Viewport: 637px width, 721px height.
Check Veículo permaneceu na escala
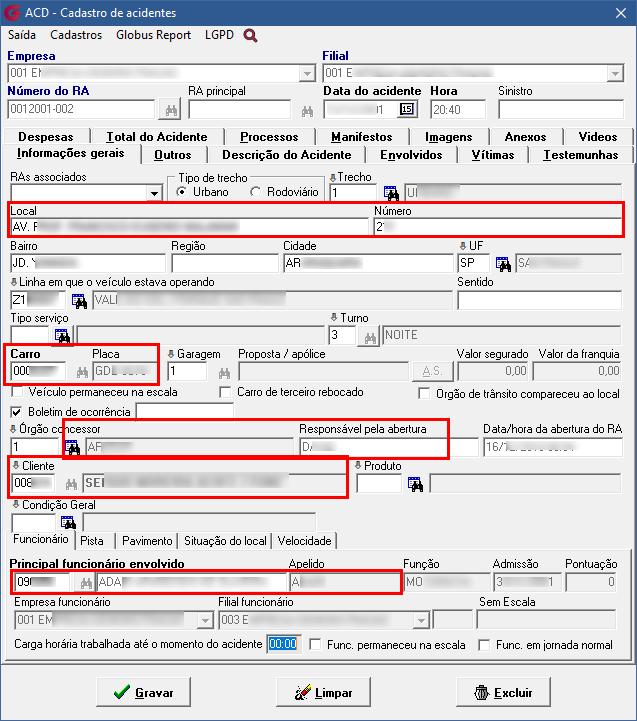click(x=17, y=392)
